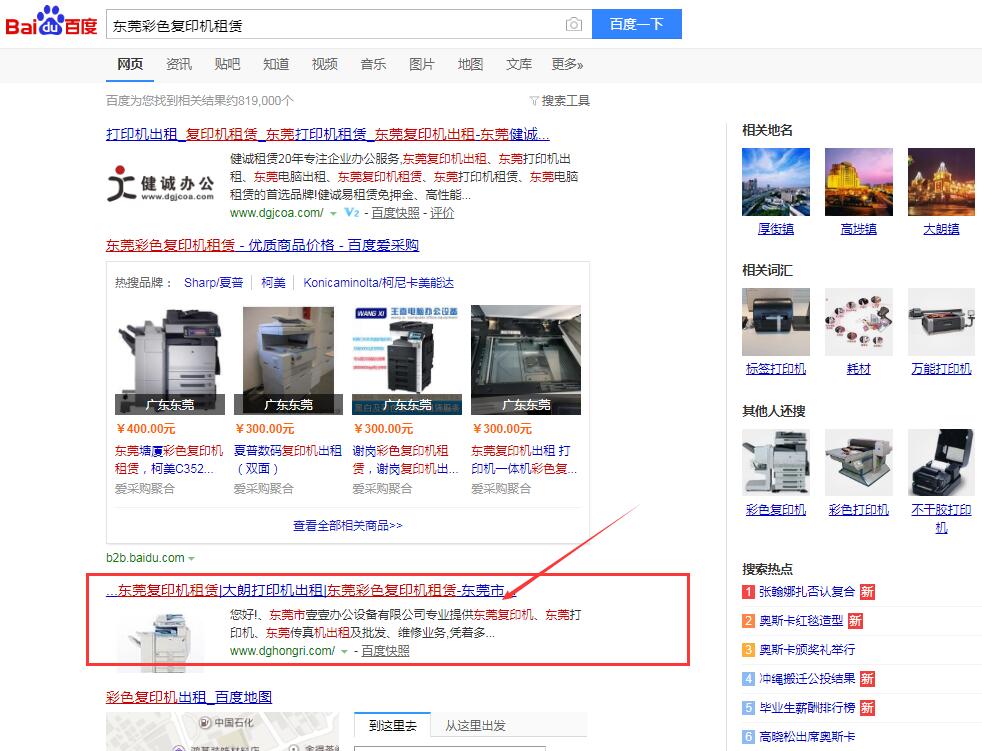The image size is (982, 751).
Task: Select the 从这里出发 map tab
Action: coord(475,726)
